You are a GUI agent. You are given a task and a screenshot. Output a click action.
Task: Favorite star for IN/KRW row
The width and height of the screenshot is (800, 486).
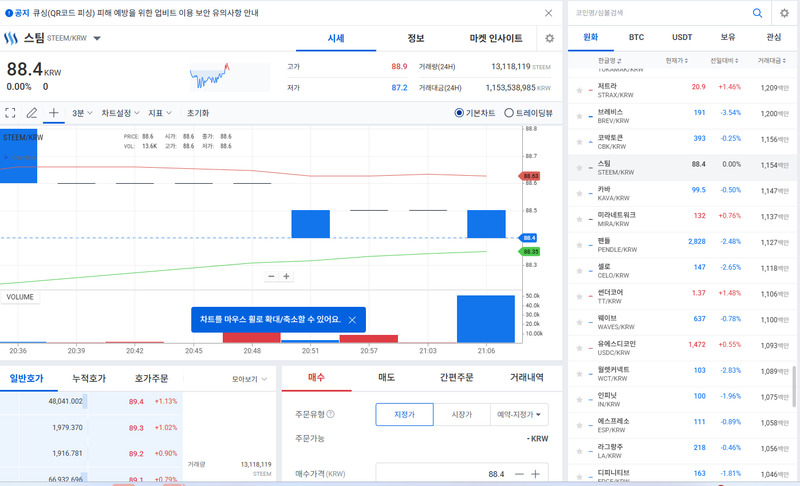pos(579,400)
